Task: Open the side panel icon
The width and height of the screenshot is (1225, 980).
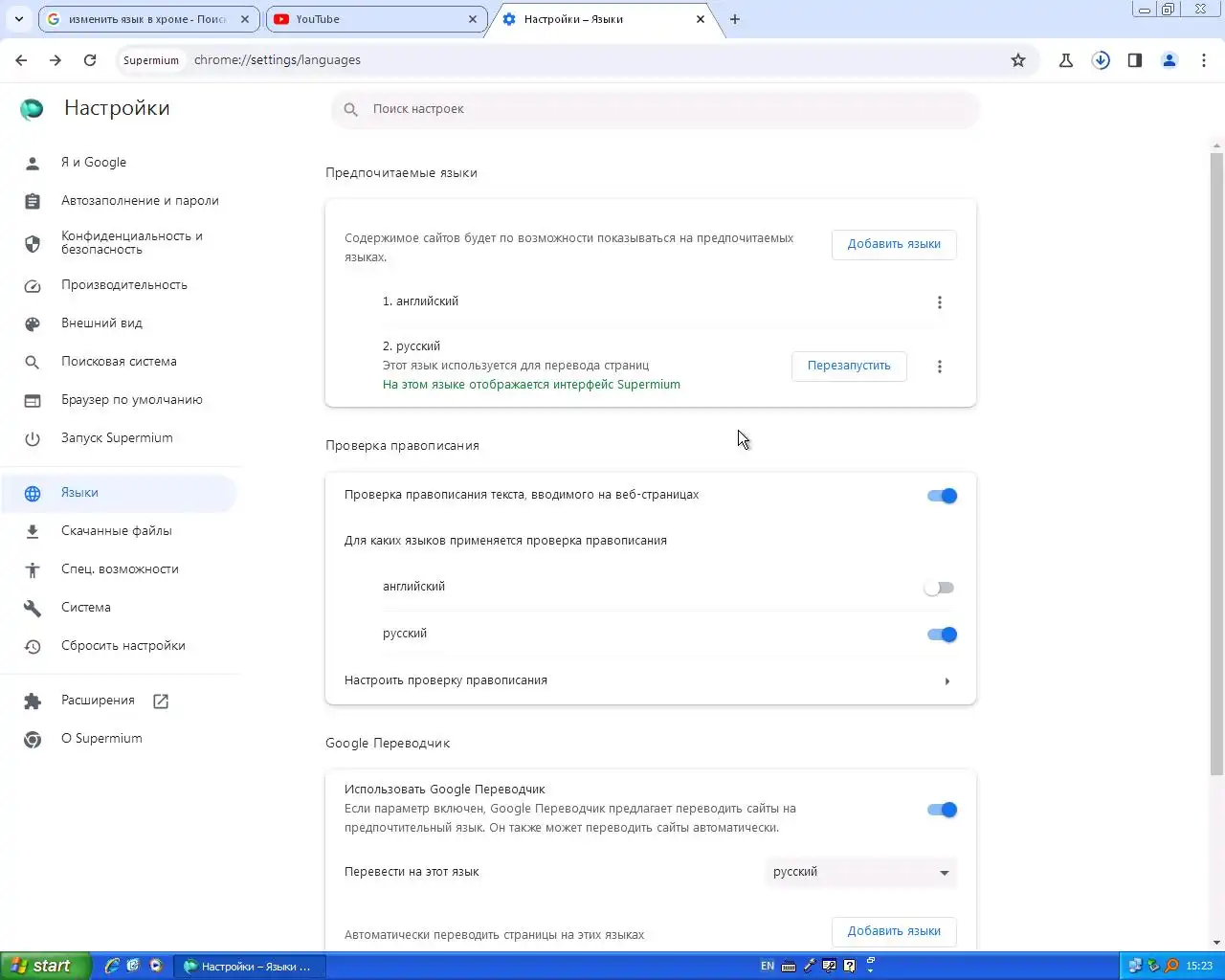Action: point(1135,60)
